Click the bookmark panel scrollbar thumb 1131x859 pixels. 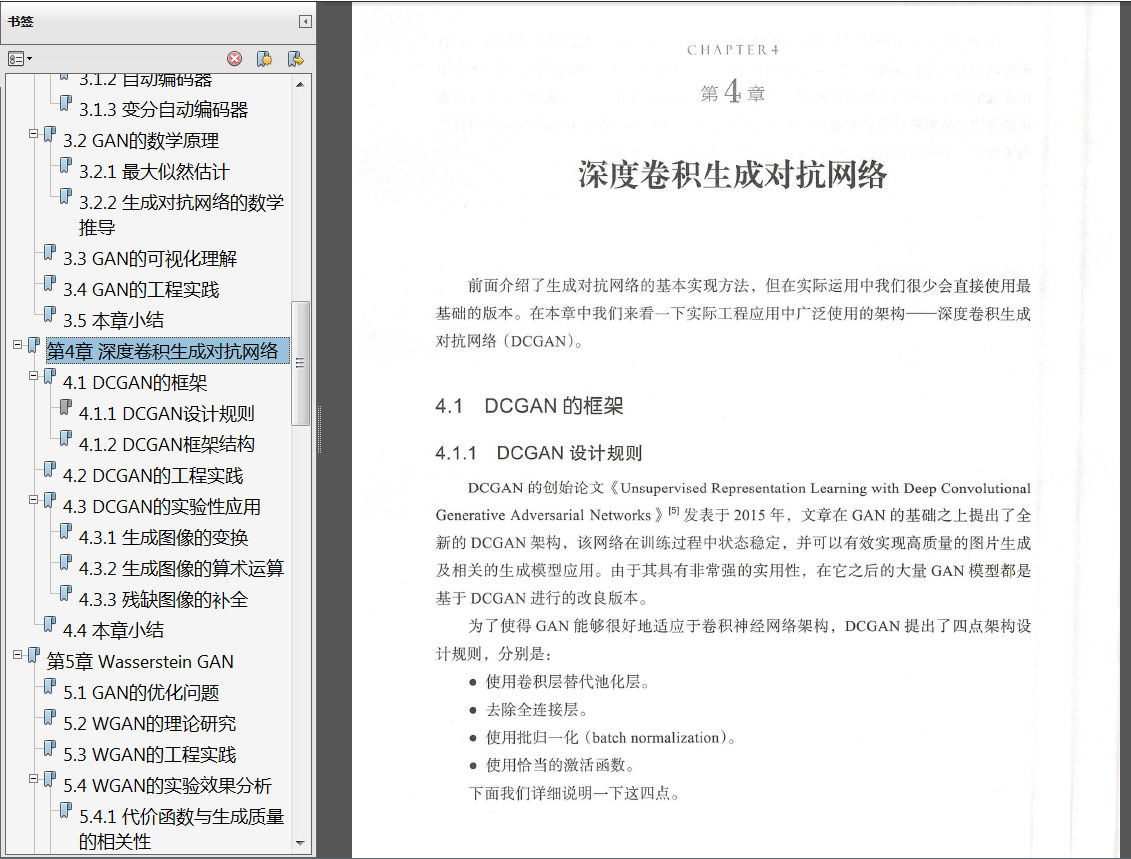coord(301,364)
